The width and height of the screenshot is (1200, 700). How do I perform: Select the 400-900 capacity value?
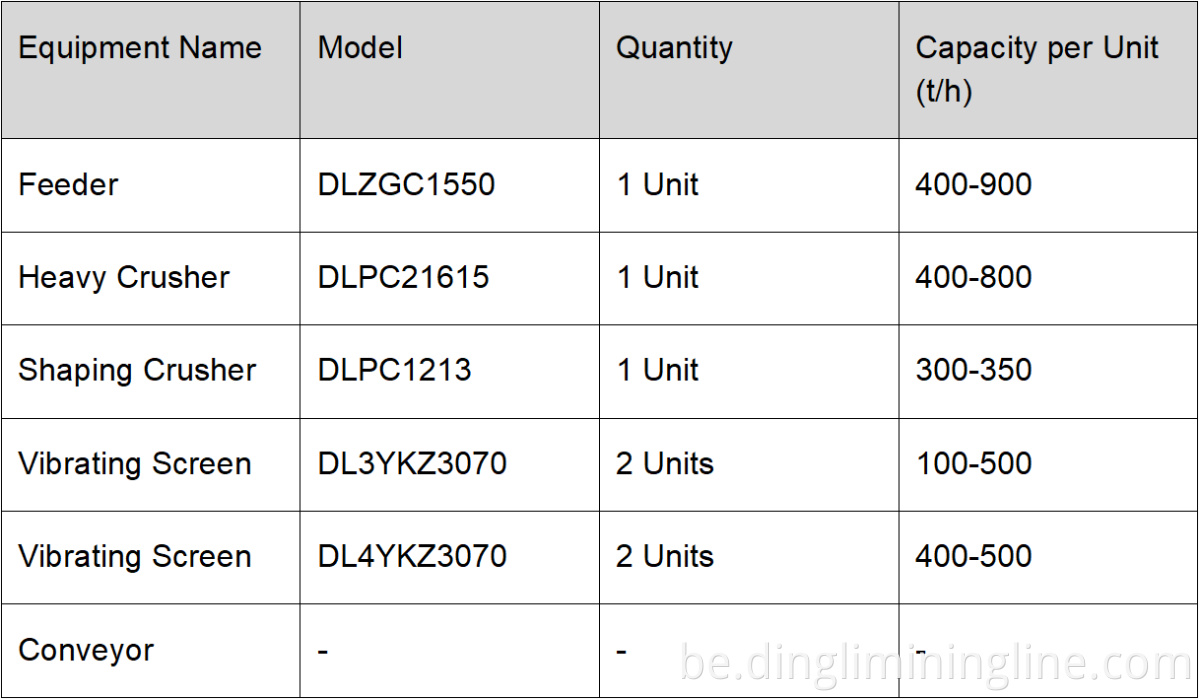pos(973,185)
